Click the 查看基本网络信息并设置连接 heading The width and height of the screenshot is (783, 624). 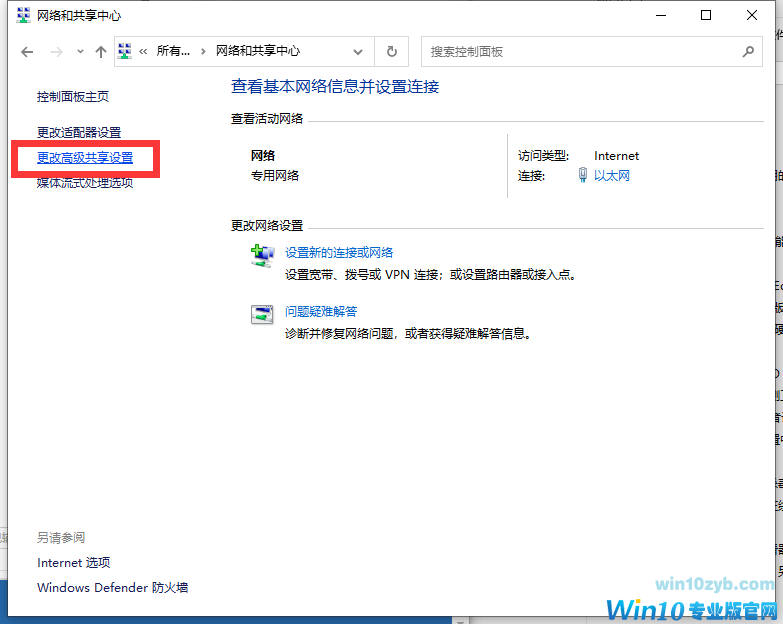coord(335,87)
